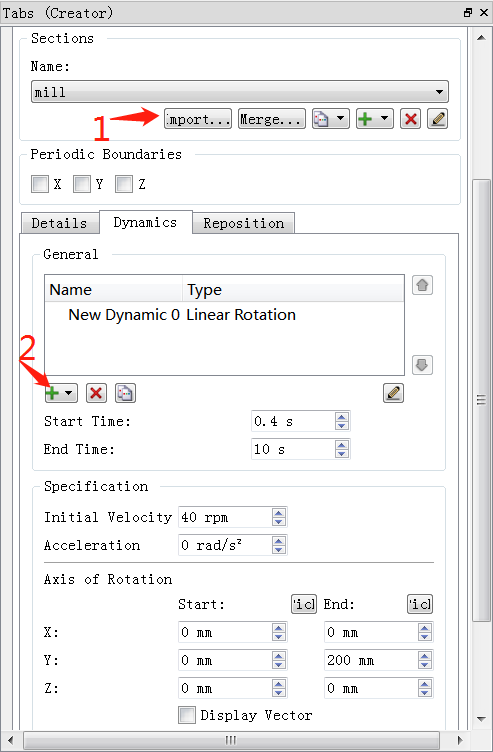Copy the selected dynamic

[x=126, y=393]
